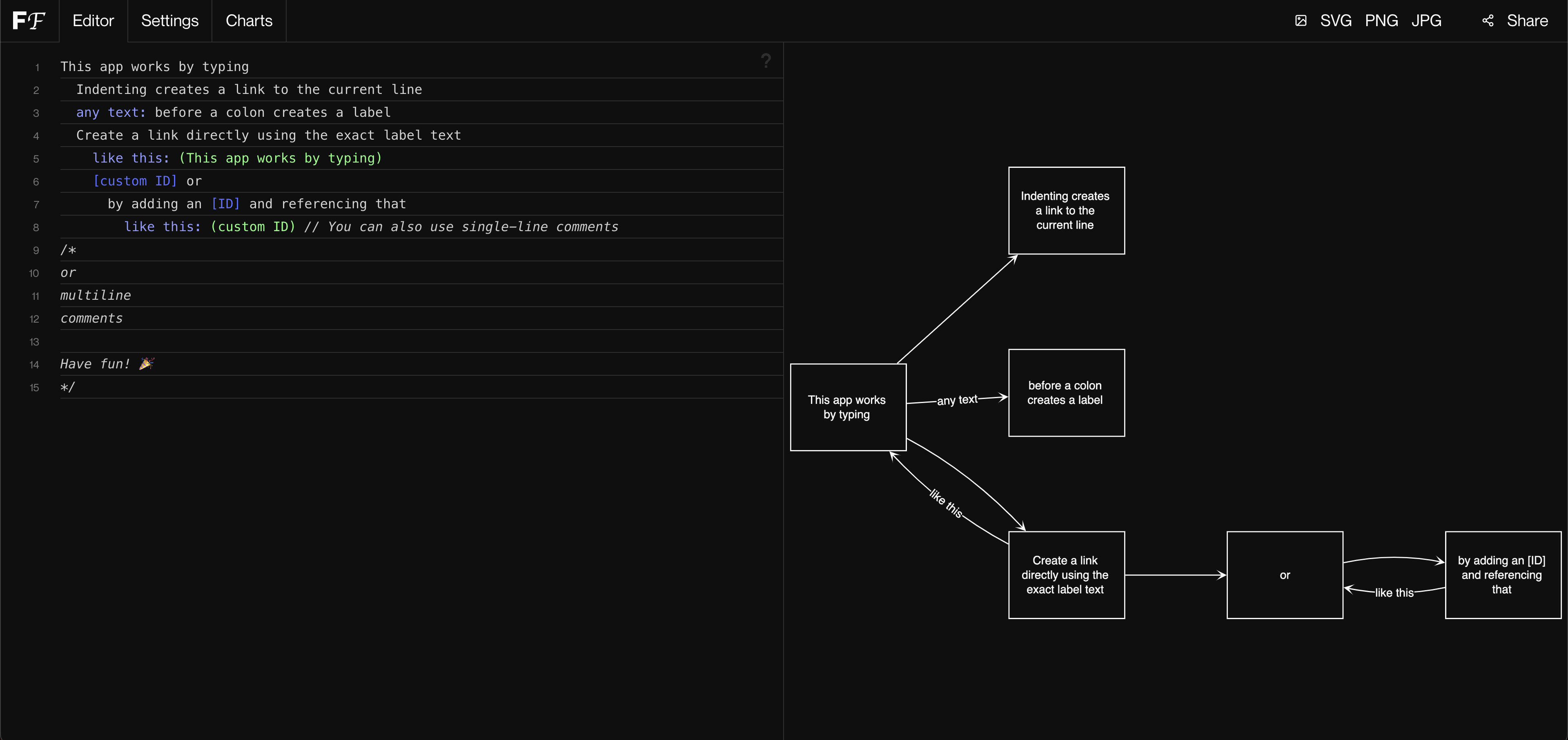Export the chart as SVG
The width and height of the screenshot is (1568, 740).
tap(1336, 21)
